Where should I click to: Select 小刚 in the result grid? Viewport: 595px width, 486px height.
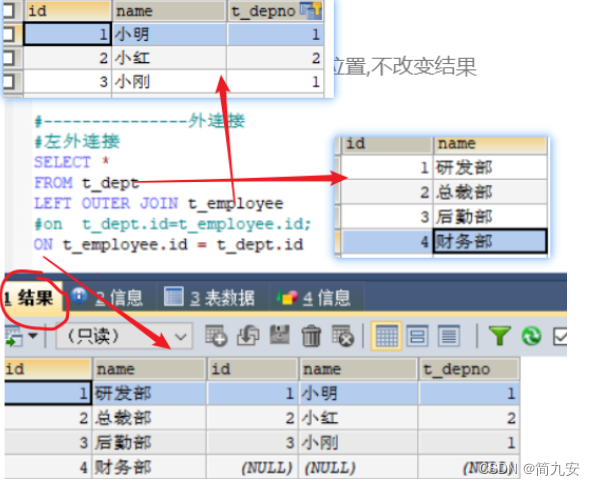[358, 443]
